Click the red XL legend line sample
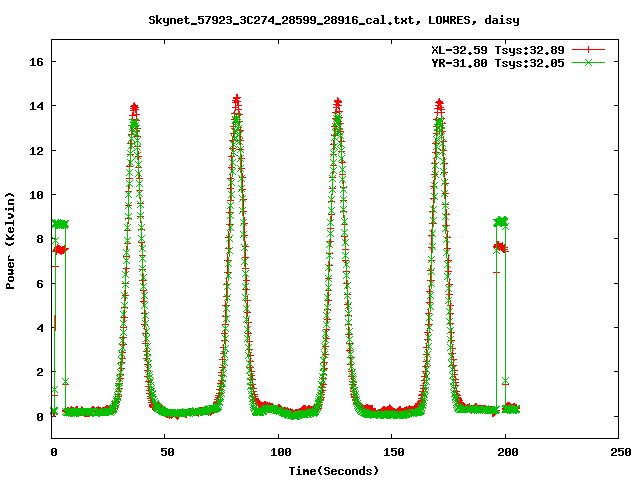Viewport: 640px width, 480px height. tap(588, 50)
